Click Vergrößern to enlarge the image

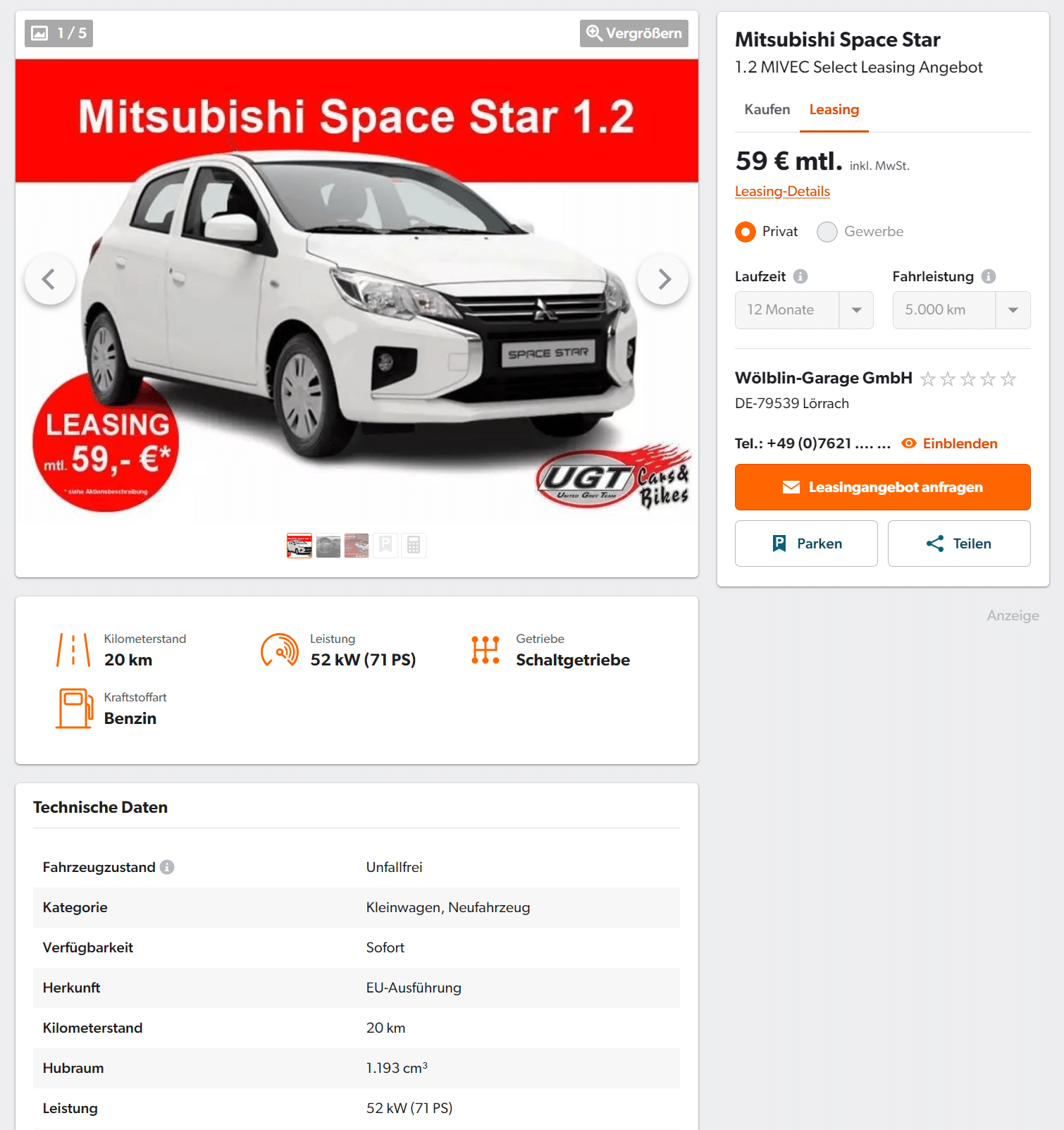pyautogui.click(x=634, y=33)
